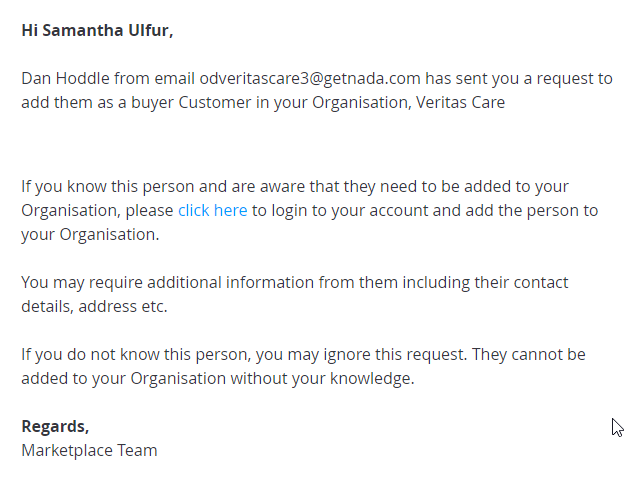Open the blue "click here" login link
Screen dimensions: 640x483
click(213, 211)
